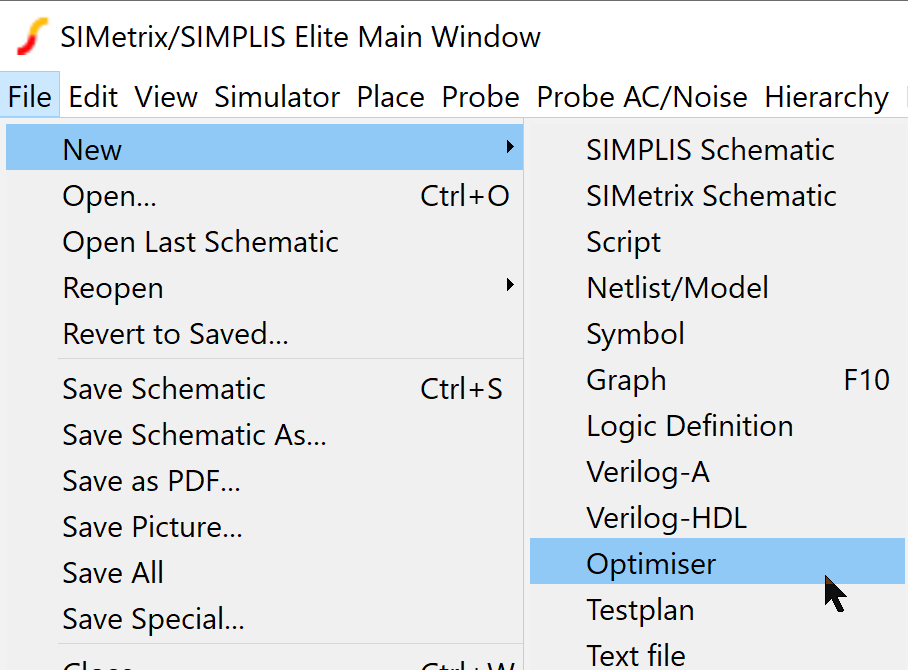908x670 pixels.
Task: Open the Hierarchy menu
Action: (826, 97)
